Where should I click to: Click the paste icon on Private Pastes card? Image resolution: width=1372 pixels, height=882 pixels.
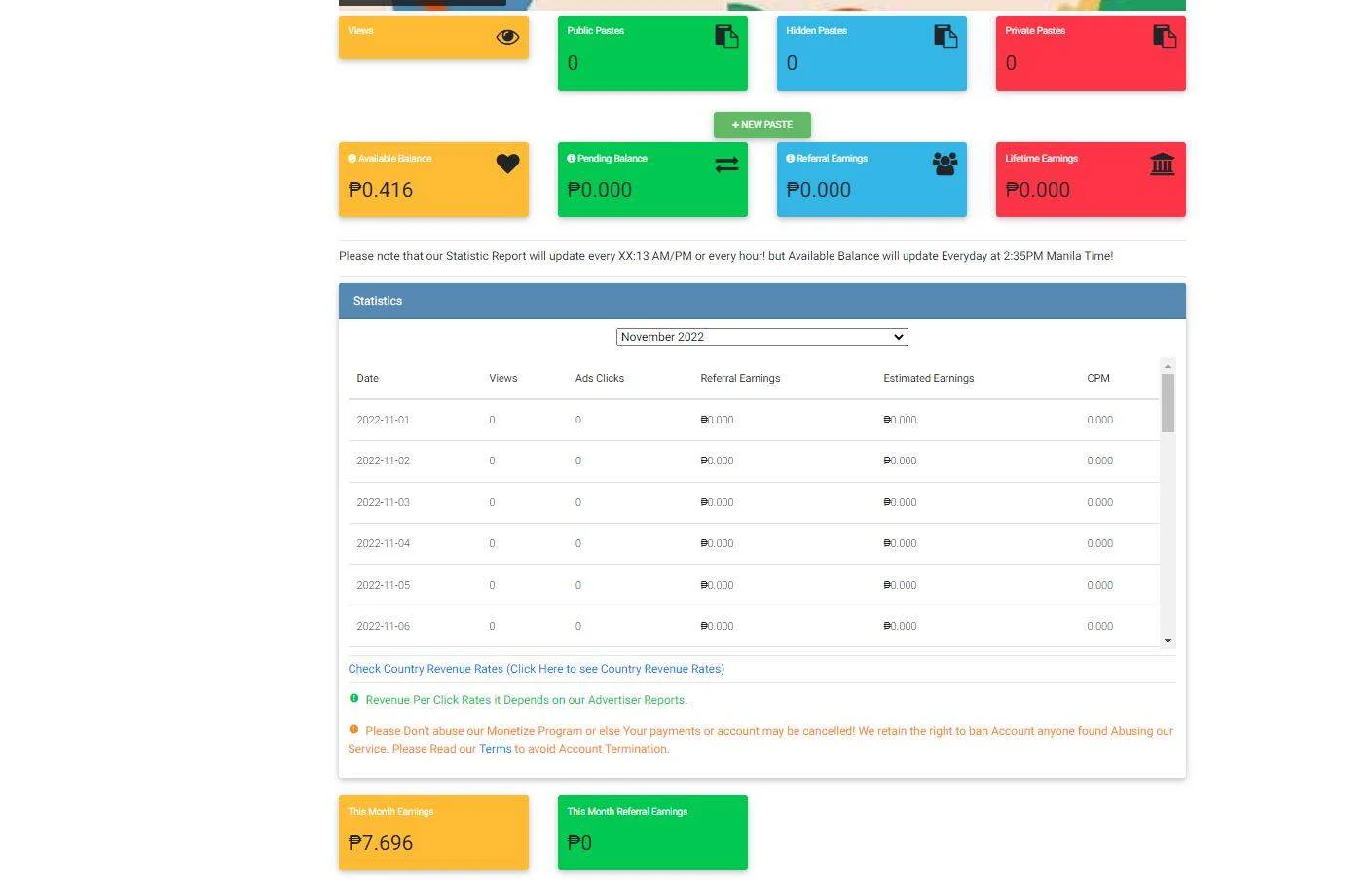1165,37
